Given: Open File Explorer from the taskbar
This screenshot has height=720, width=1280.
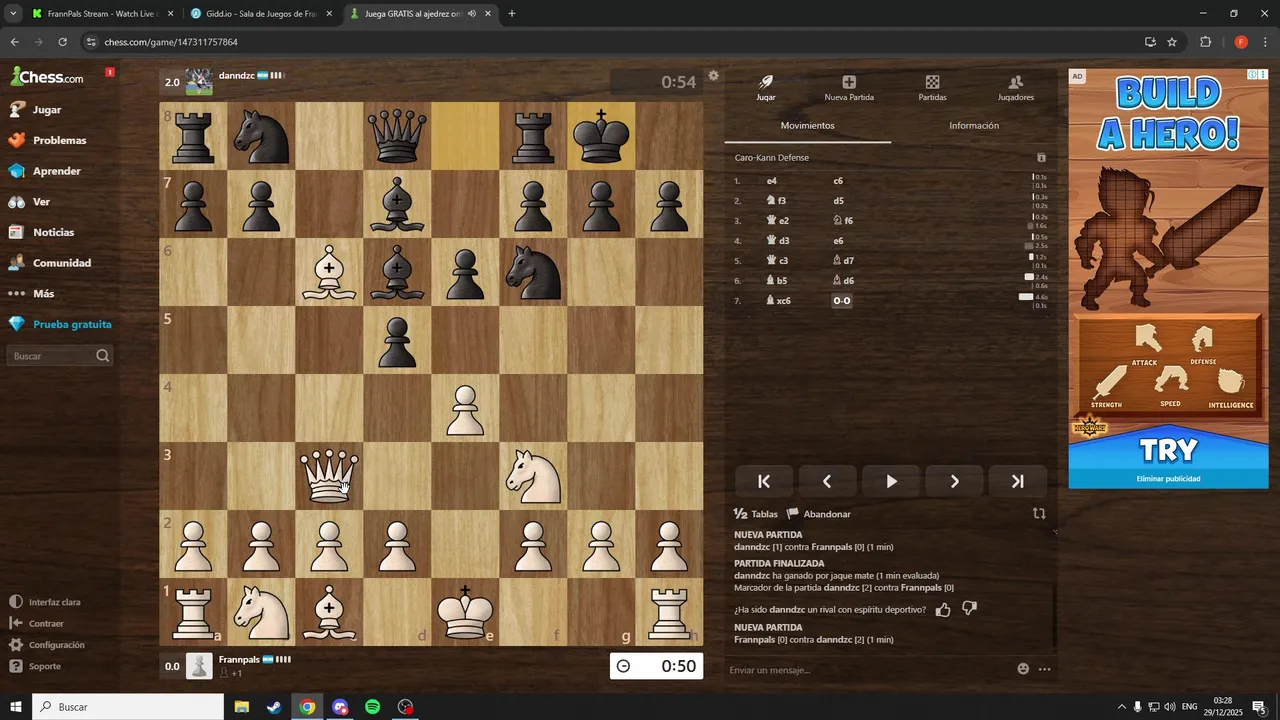Looking at the screenshot, I should click(242, 707).
